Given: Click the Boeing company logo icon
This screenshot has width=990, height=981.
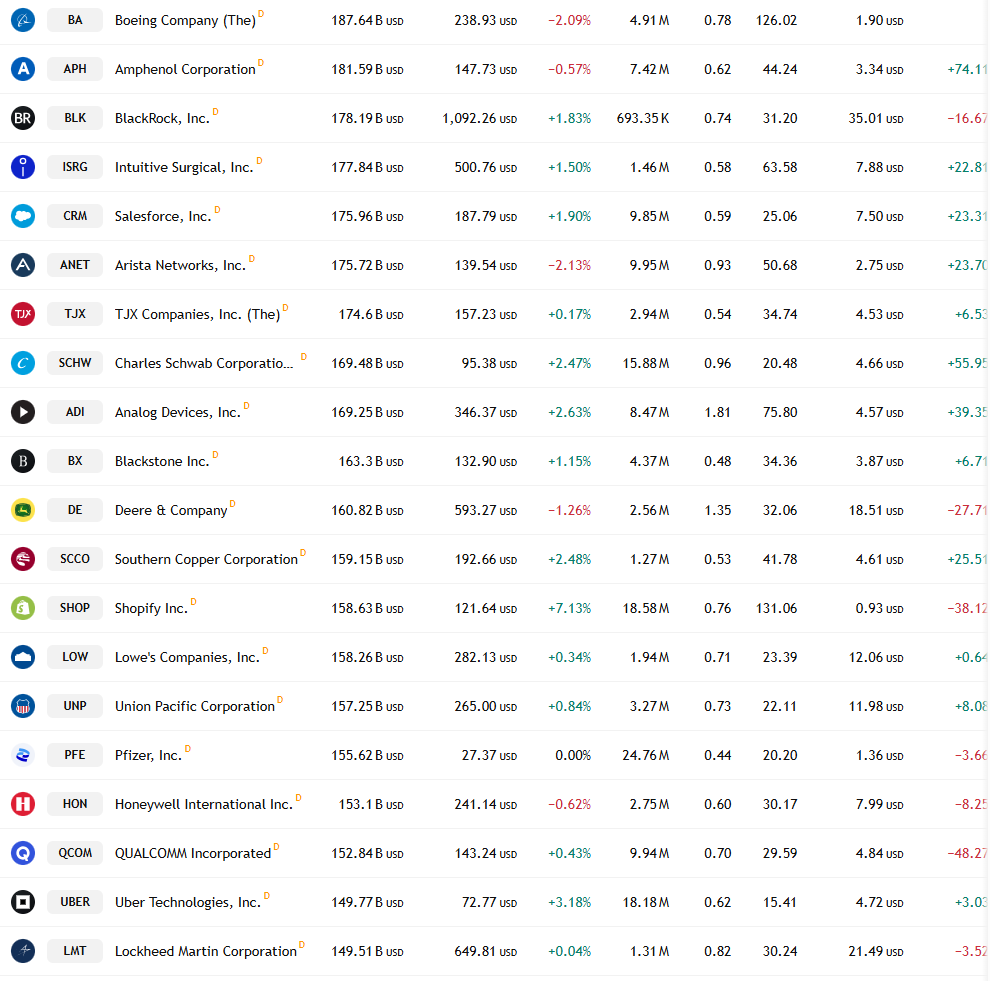Looking at the screenshot, I should point(23,20).
